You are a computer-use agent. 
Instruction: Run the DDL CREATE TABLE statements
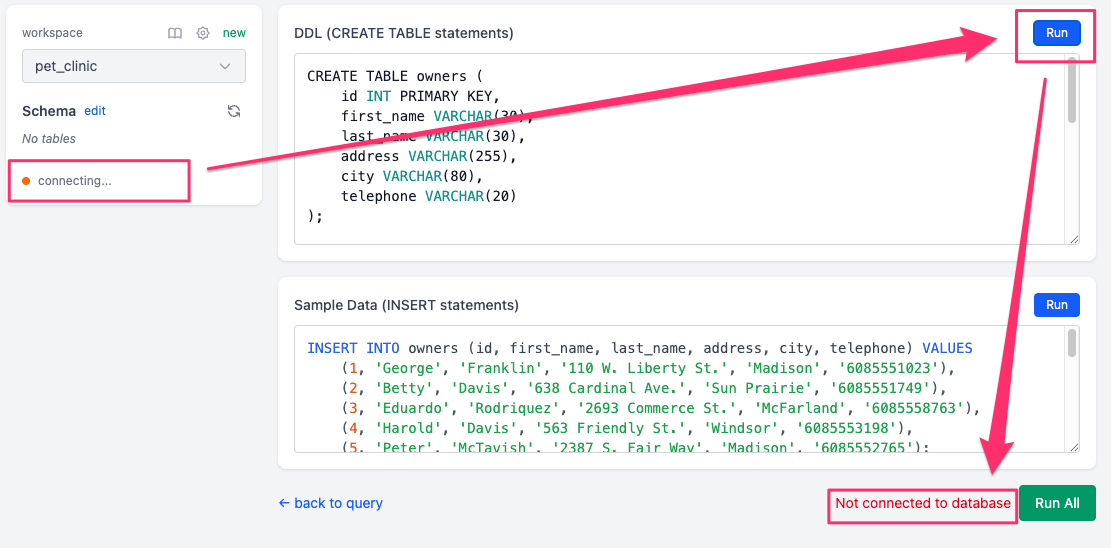tap(1056, 33)
